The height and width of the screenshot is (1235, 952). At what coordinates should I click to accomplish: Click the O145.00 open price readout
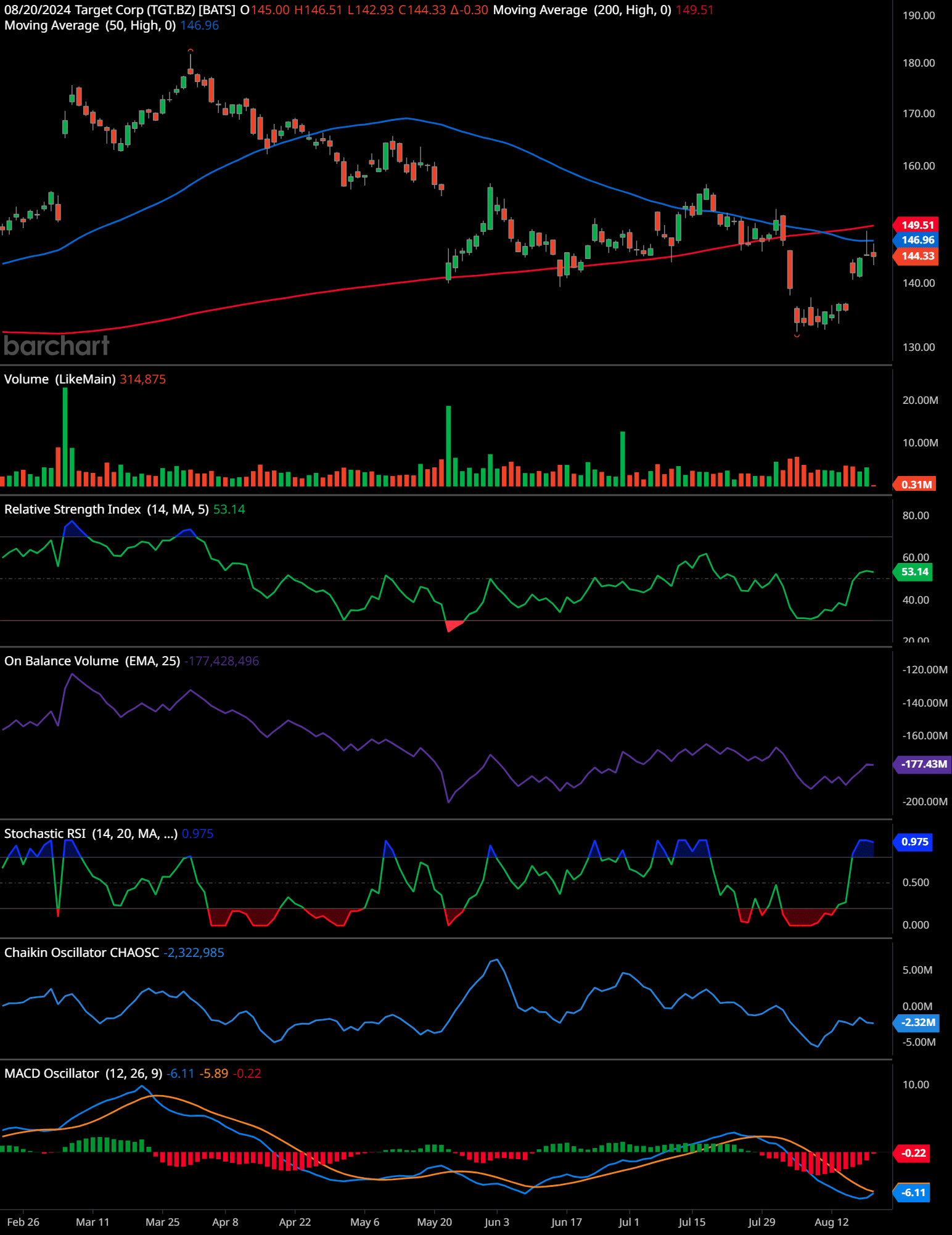(x=265, y=10)
